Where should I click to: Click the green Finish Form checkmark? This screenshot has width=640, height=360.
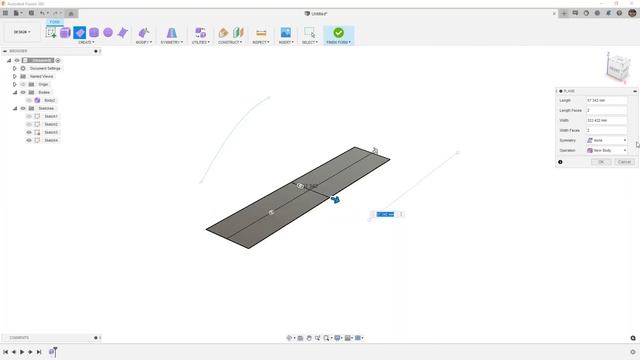(338, 33)
